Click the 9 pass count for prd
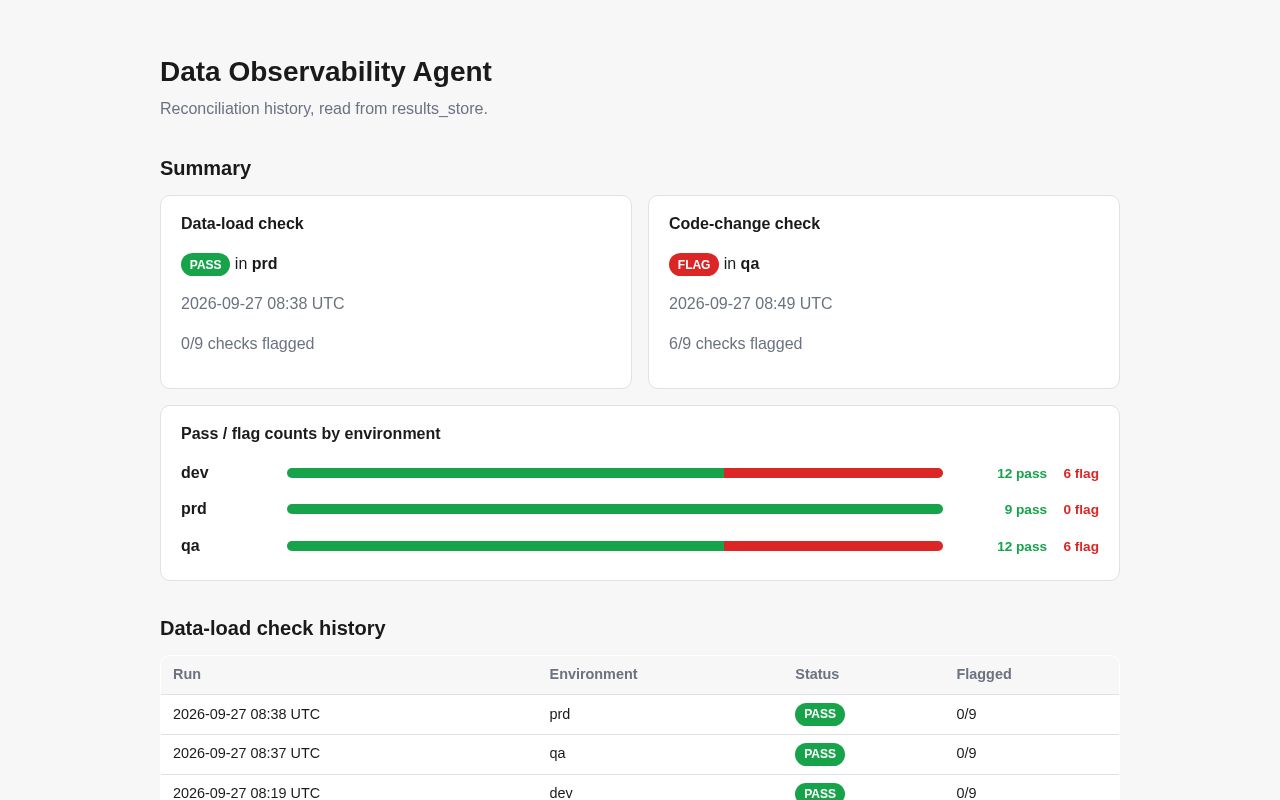This screenshot has height=800, width=1280. coord(1026,510)
